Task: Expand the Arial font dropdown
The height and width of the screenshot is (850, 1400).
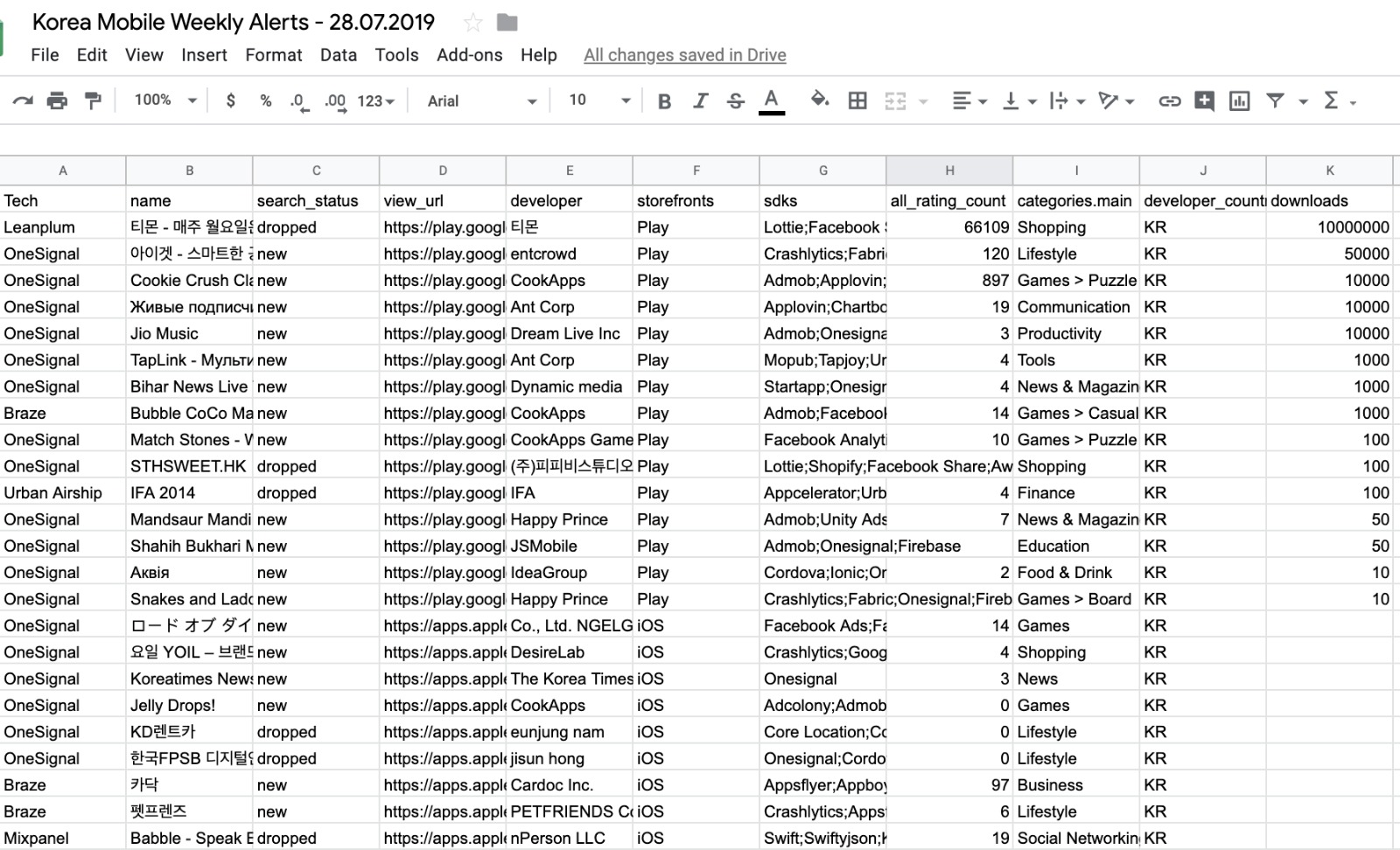Action: (x=480, y=101)
